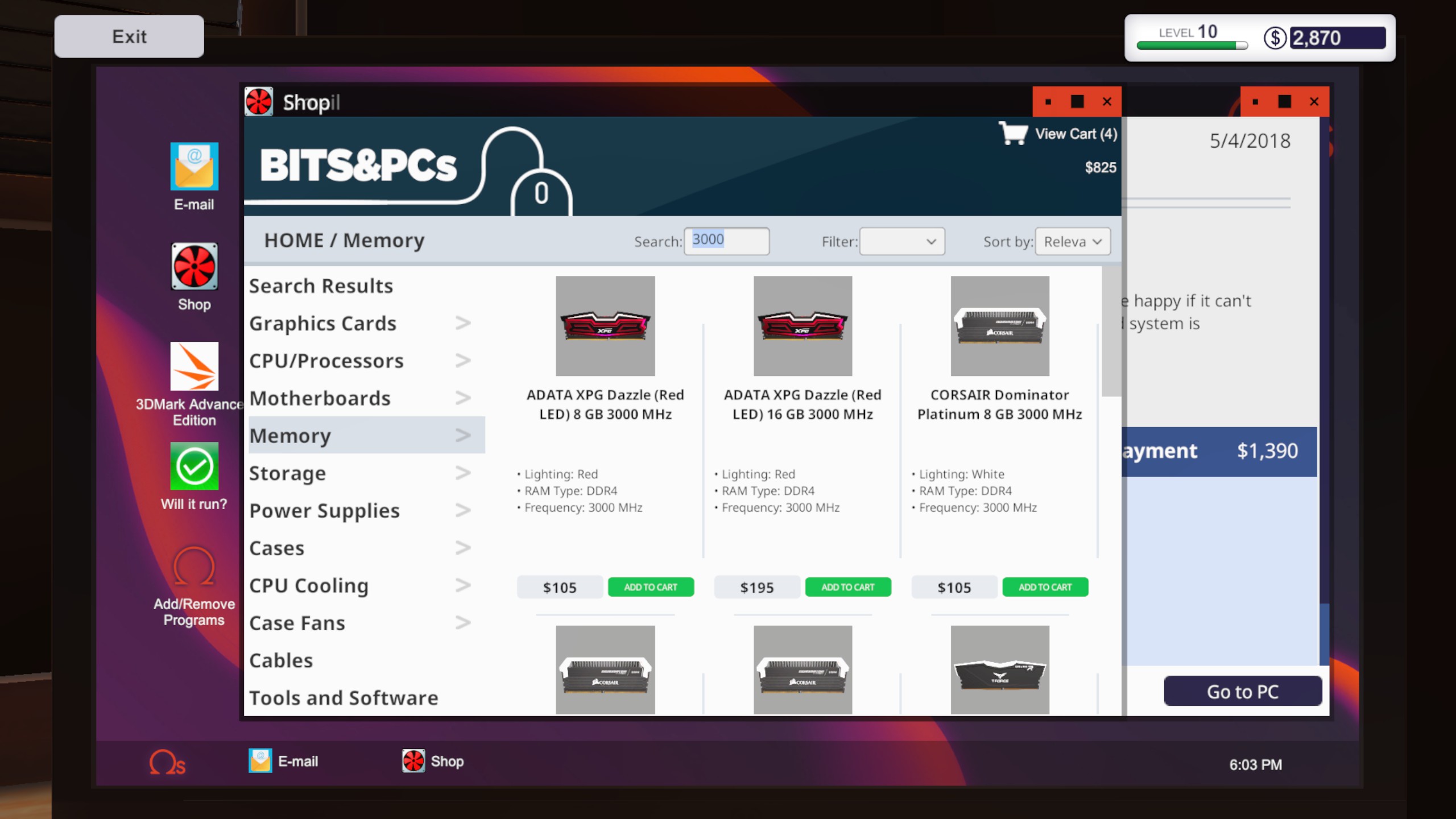This screenshot has height=819, width=1456.
Task: Open the Filter dropdown
Action: coord(902,242)
